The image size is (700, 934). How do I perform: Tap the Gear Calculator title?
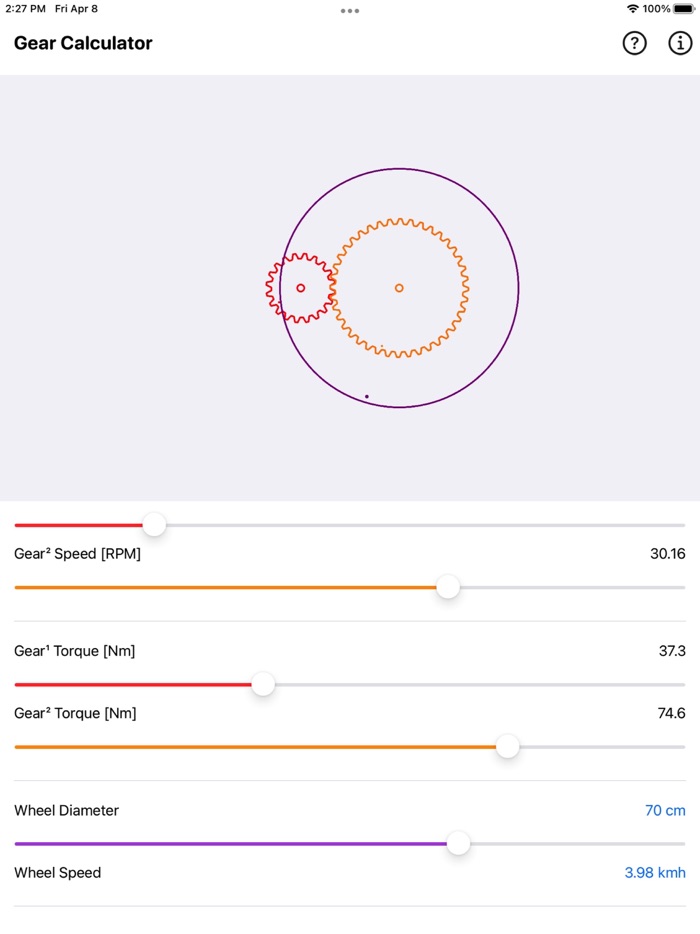pyautogui.click(x=83, y=43)
